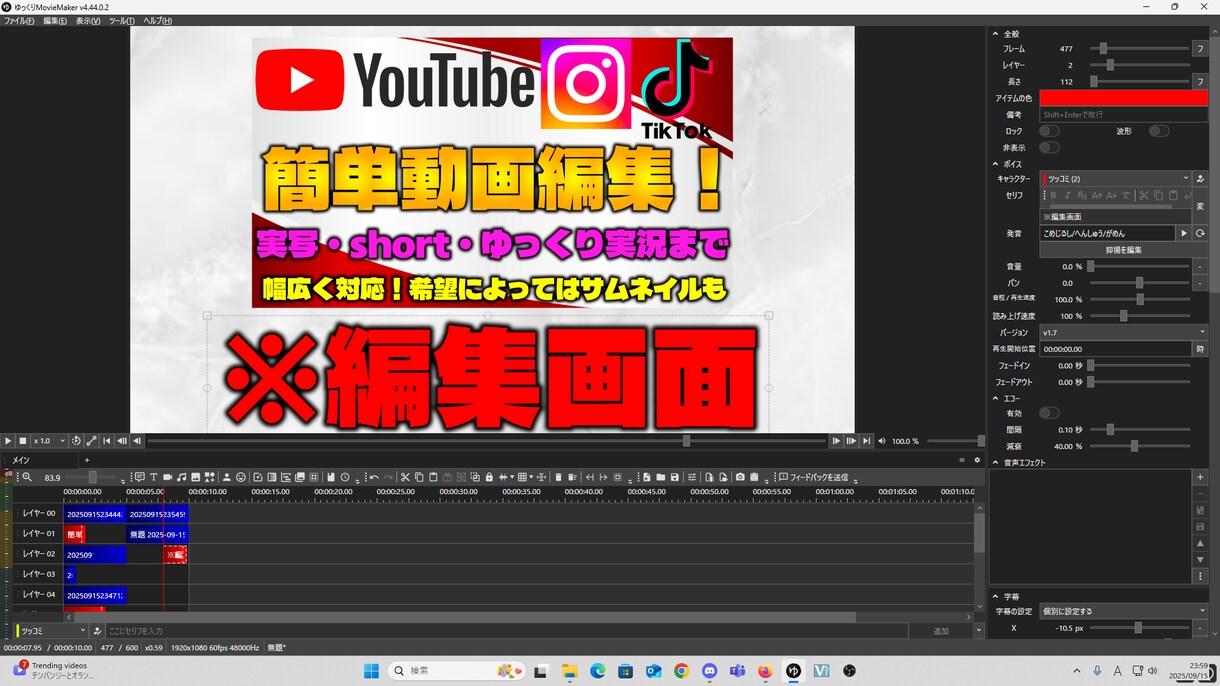Adjust the 音量 volume slider
The image size is (1220, 686).
1139,267
